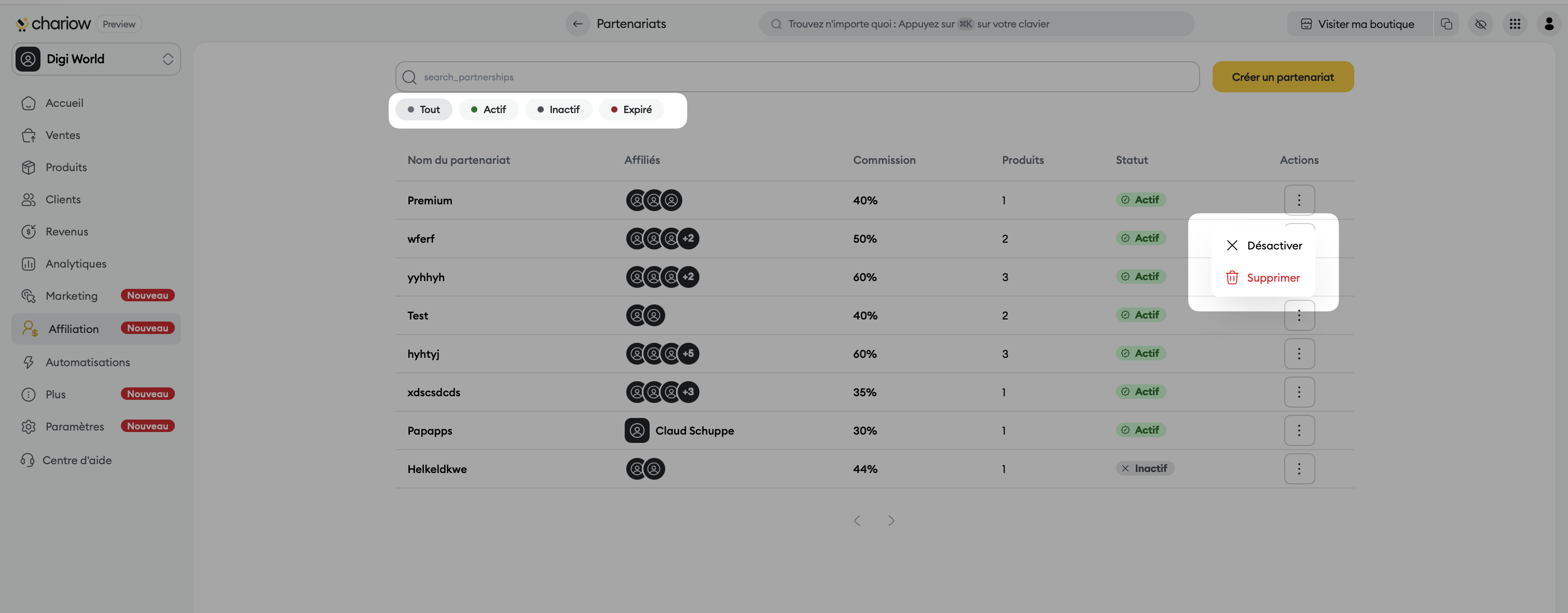The height and width of the screenshot is (613, 1568).
Task: Open actions menu for Helkeldkwe row
Action: pos(1299,469)
